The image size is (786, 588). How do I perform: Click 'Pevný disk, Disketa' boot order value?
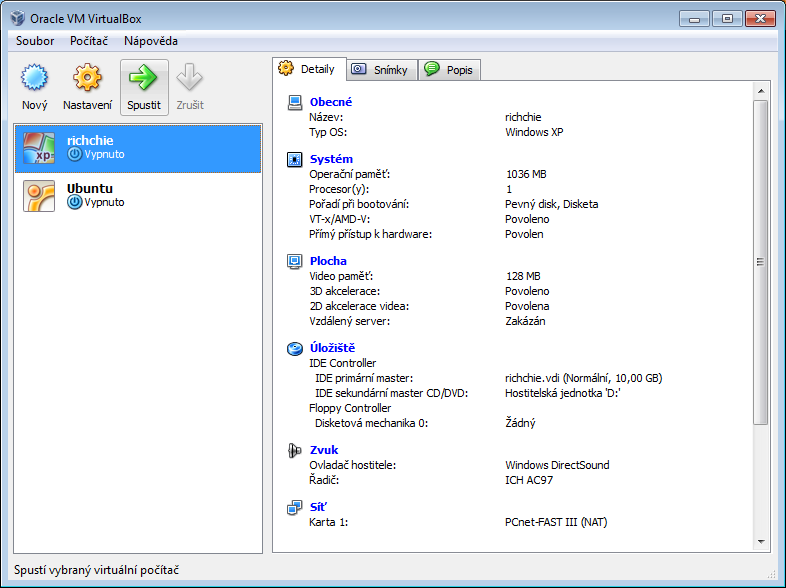pyautogui.click(x=552, y=204)
